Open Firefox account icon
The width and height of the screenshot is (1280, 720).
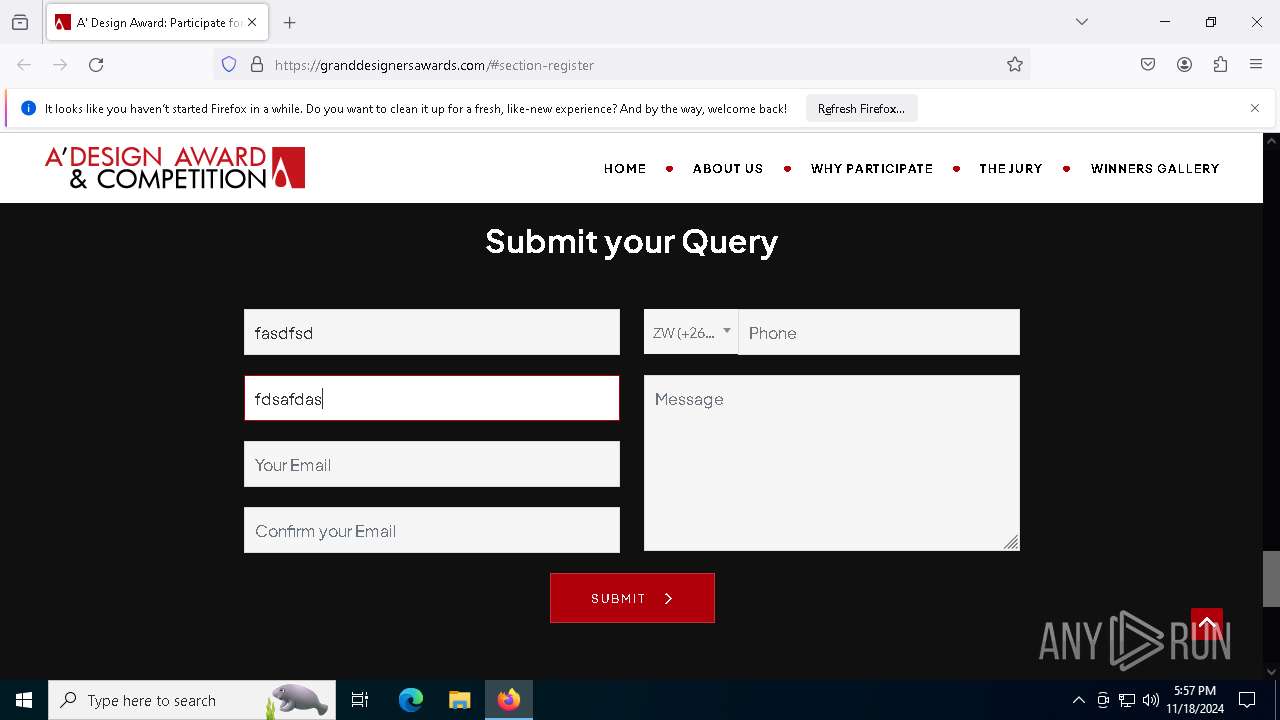(1184, 65)
